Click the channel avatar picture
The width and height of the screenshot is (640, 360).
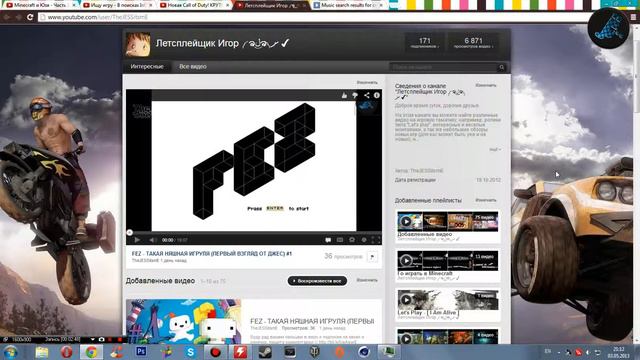138,44
